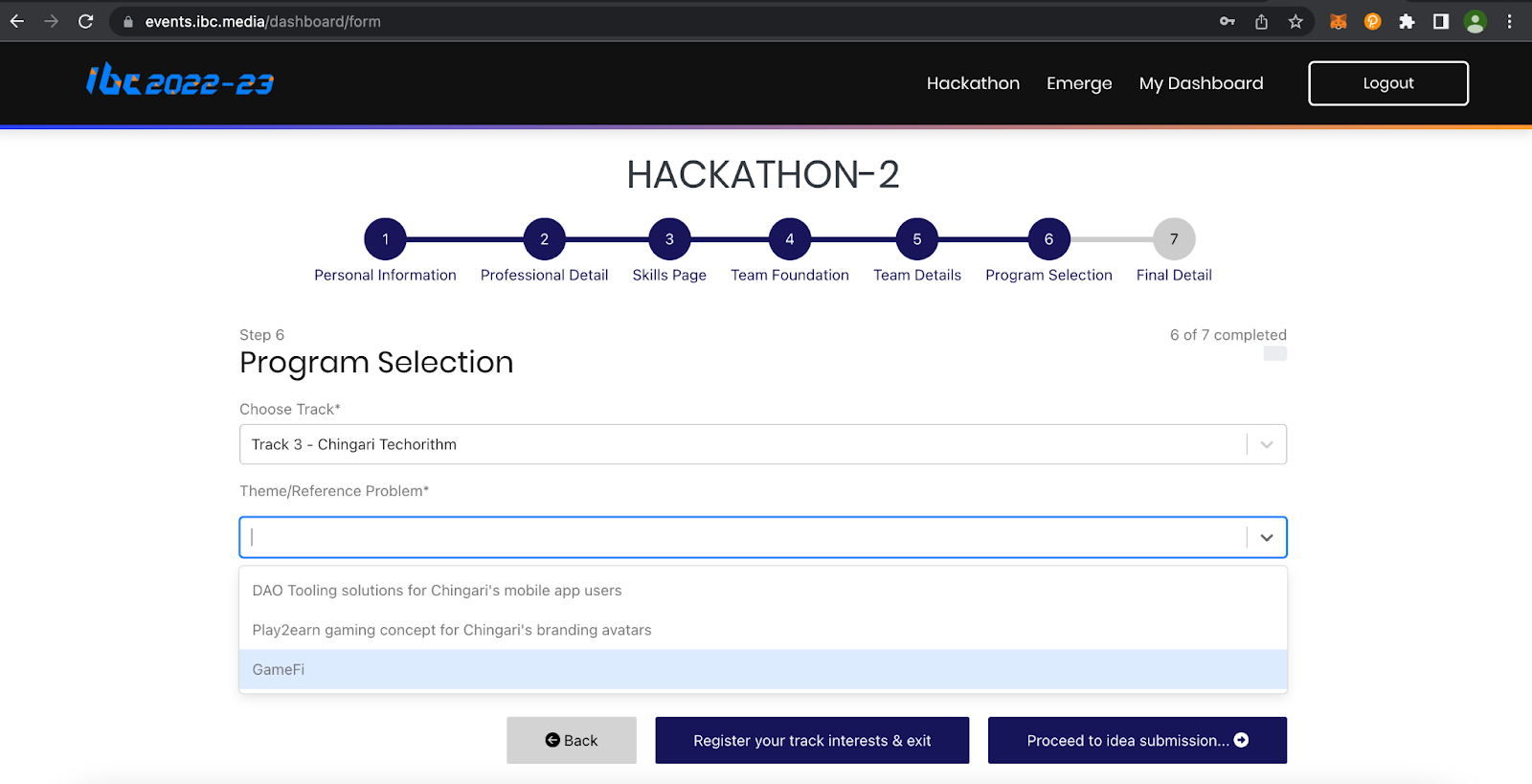Image resolution: width=1532 pixels, height=784 pixels.
Task: Open the Chrome profile avatar
Action: click(x=1476, y=21)
